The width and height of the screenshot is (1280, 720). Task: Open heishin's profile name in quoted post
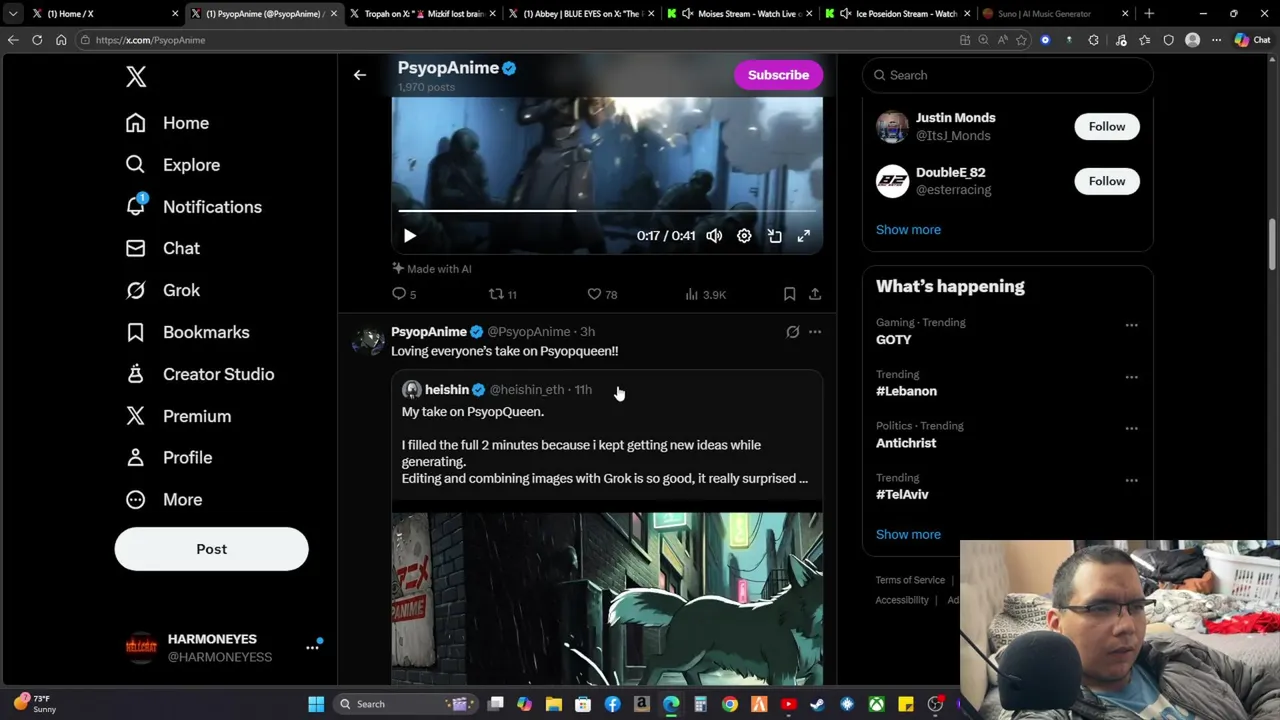(446, 390)
